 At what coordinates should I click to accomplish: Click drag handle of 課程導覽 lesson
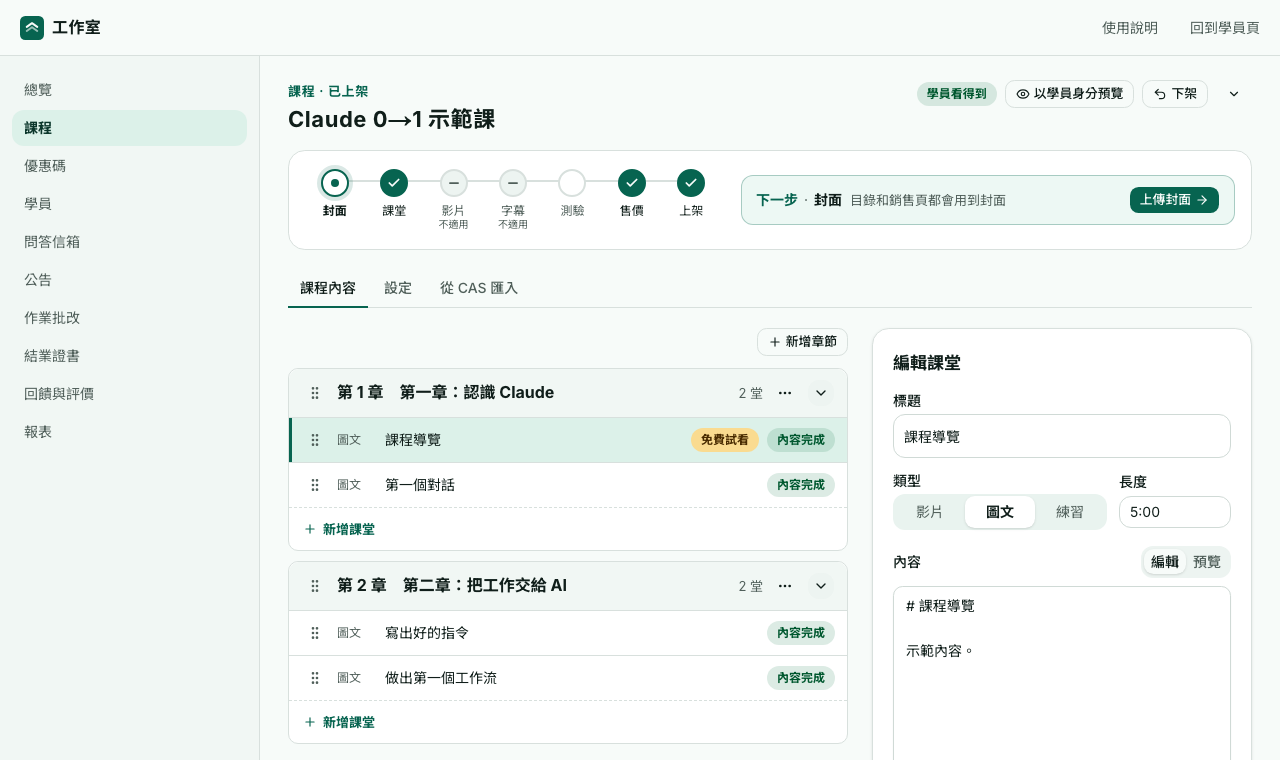coord(315,440)
